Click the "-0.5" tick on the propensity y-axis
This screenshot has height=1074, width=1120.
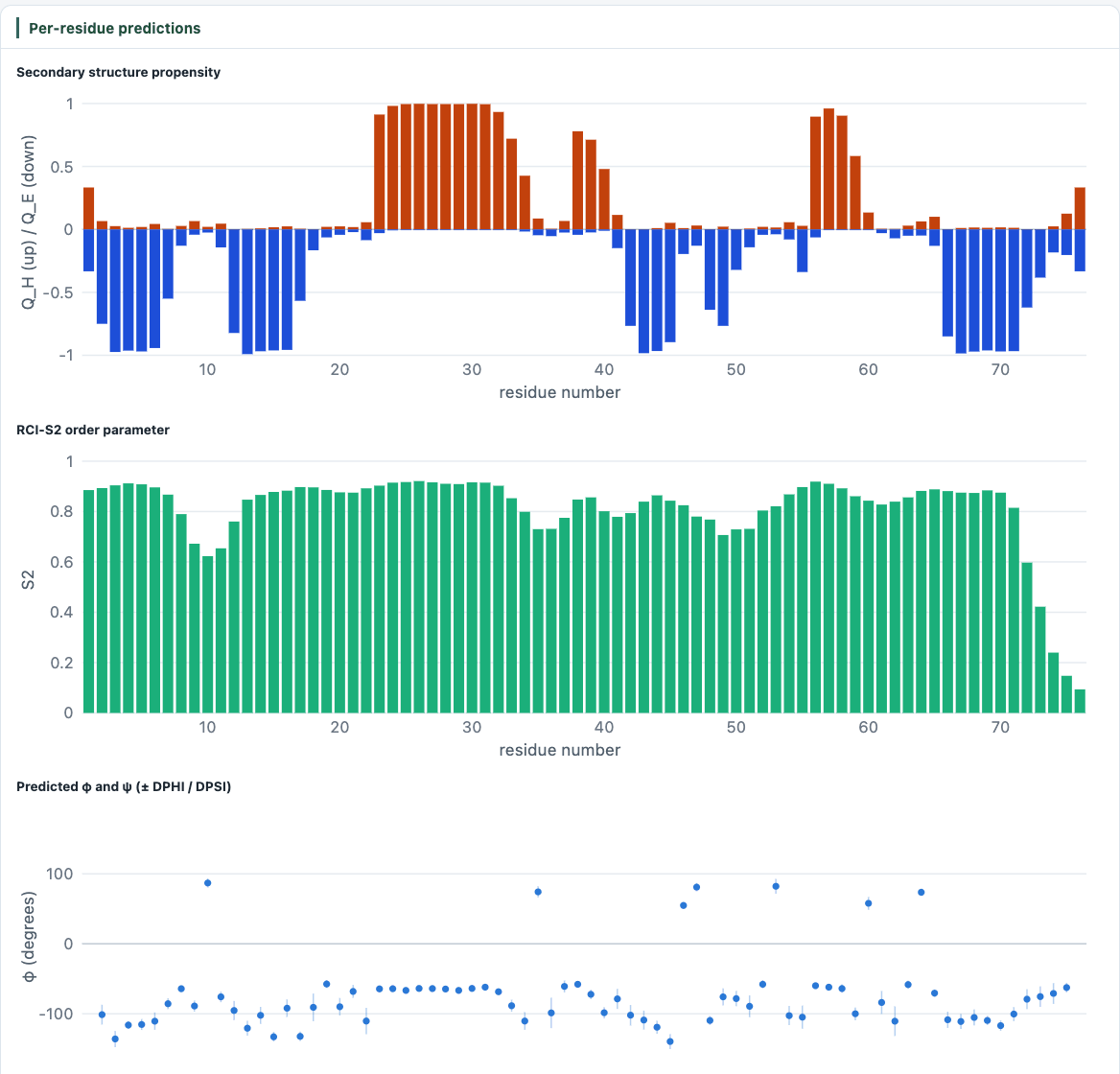[x=58, y=292]
